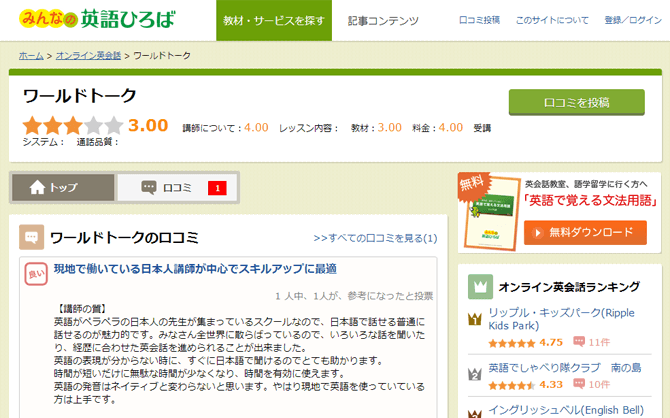Click the 料金：4.00 rating text
Image resolution: width=670 pixels, height=418 pixels.
pyautogui.click(x=438, y=127)
